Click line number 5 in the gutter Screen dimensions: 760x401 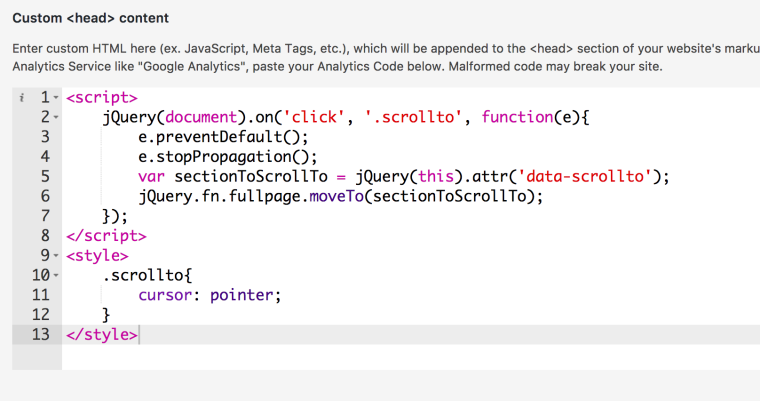point(43,177)
